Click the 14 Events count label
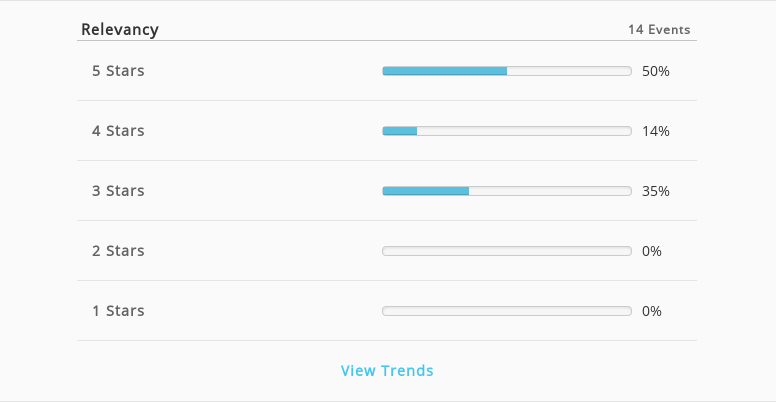 (x=659, y=30)
